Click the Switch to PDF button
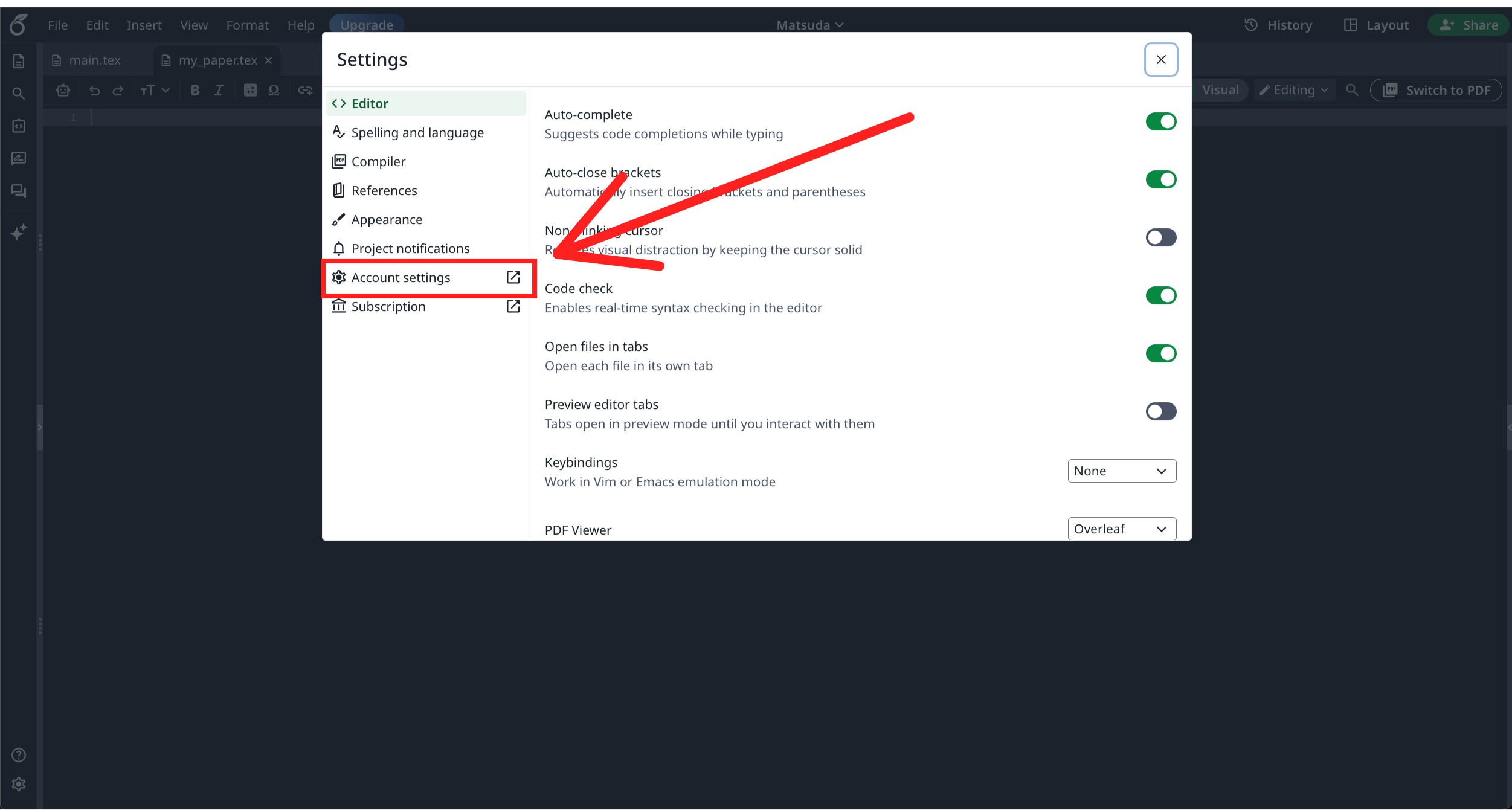 click(1436, 90)
